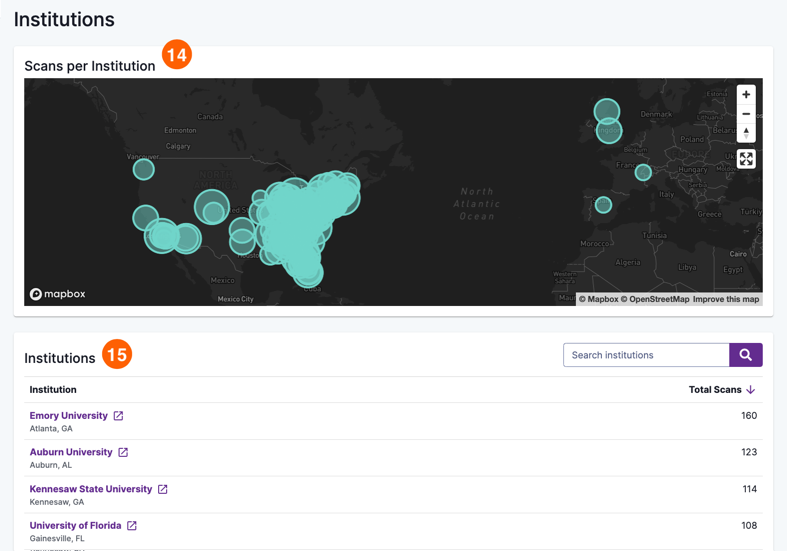Screen dimensions: 787x551
Task: Open Kennesaw State University external link icon
Action: click(163, 489)
